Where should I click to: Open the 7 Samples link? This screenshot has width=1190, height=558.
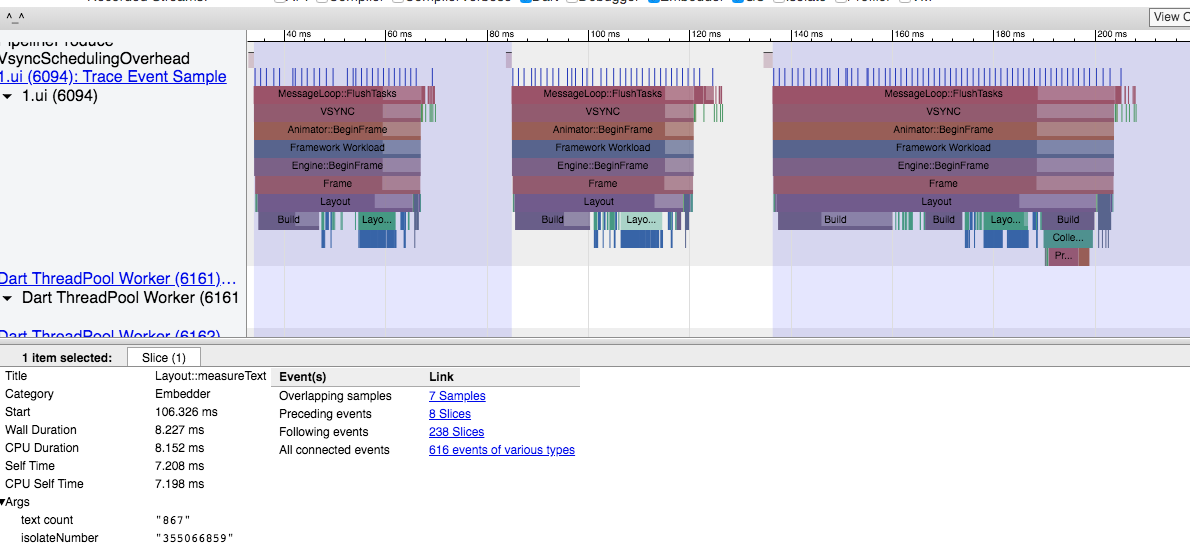pyautogui.click(x=457, y=396)
